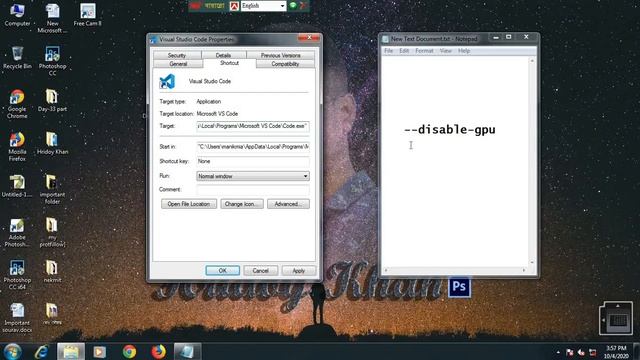Show hidden system tray icons
640x360 pixels.
tap(558, 352)
